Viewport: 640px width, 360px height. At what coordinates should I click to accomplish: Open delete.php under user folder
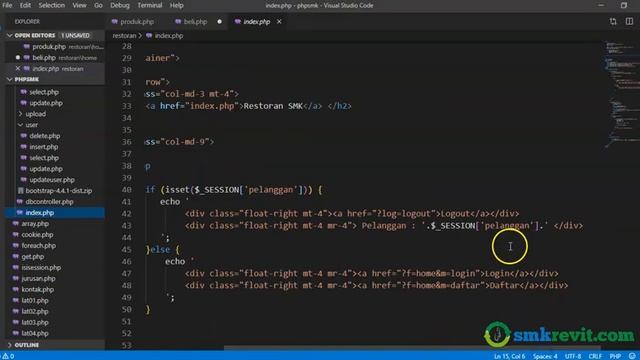pyautogui.click(x=44, y=136)
